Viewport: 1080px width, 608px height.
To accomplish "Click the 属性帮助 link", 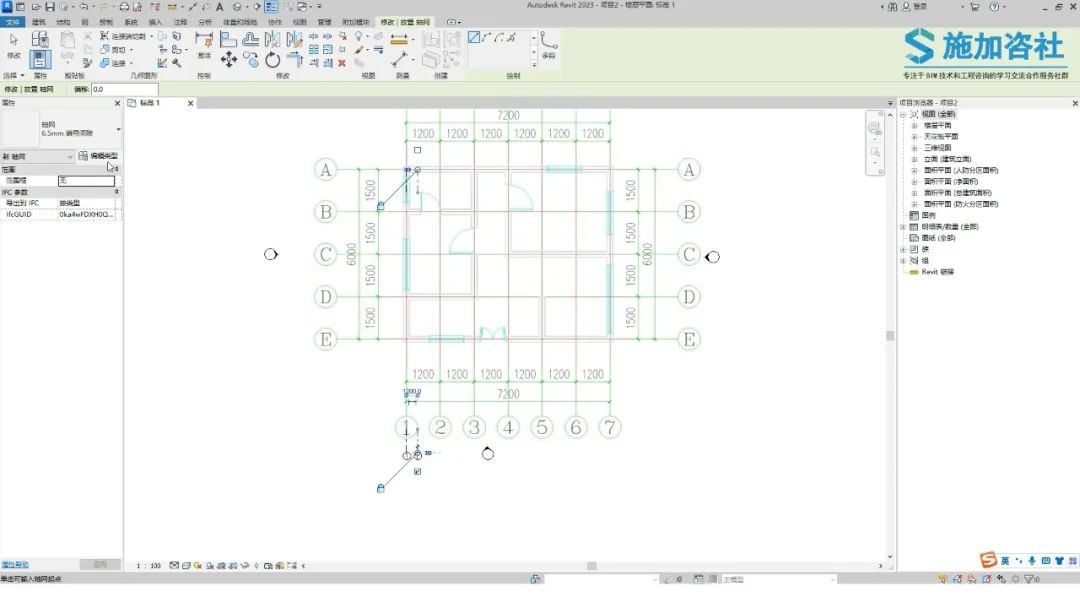I will coord(15,565).
